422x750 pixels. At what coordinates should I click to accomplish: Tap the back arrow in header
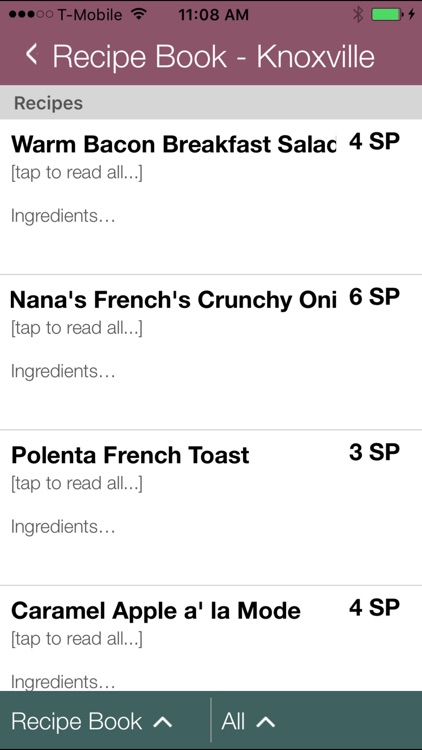32,55
